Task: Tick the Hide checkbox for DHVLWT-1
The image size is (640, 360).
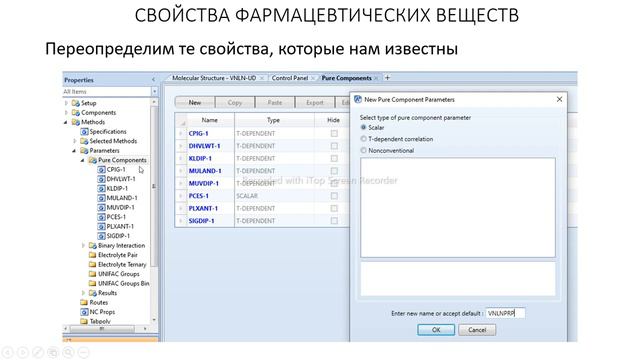Action: 334,146
